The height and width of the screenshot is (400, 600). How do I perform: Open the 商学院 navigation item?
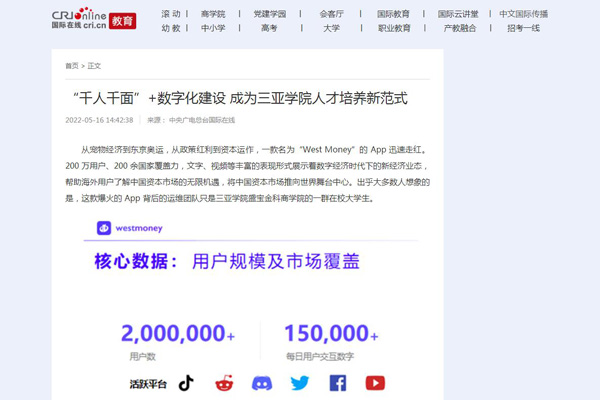tap(213, 14)
